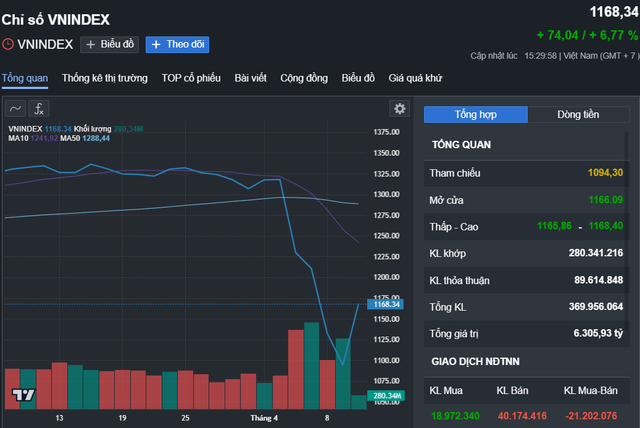This screenshot has height=428, width=640.
Task: Open the TOP cổ phiếu tab
Action: pos(191,78)
